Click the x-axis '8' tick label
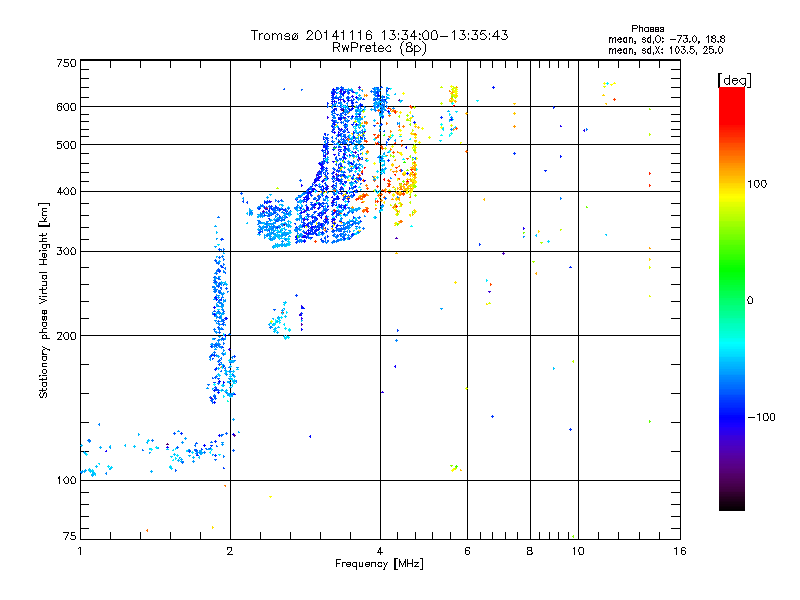 [530, 551]
